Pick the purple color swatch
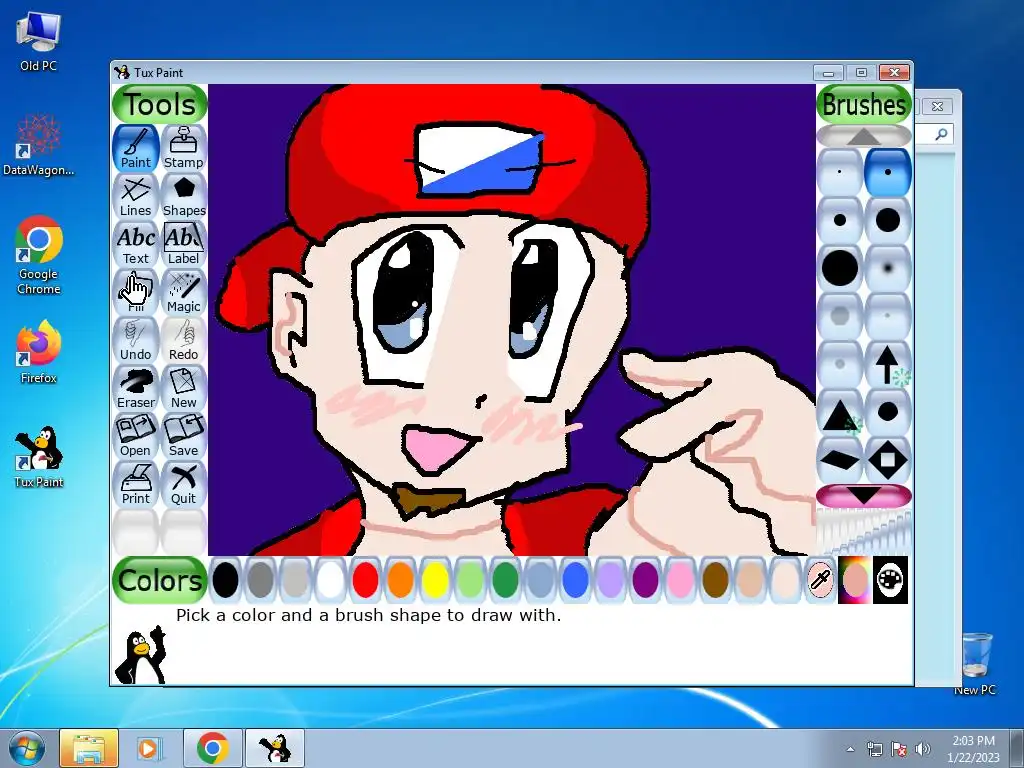The image size is (1024, 768). [645, 580]
